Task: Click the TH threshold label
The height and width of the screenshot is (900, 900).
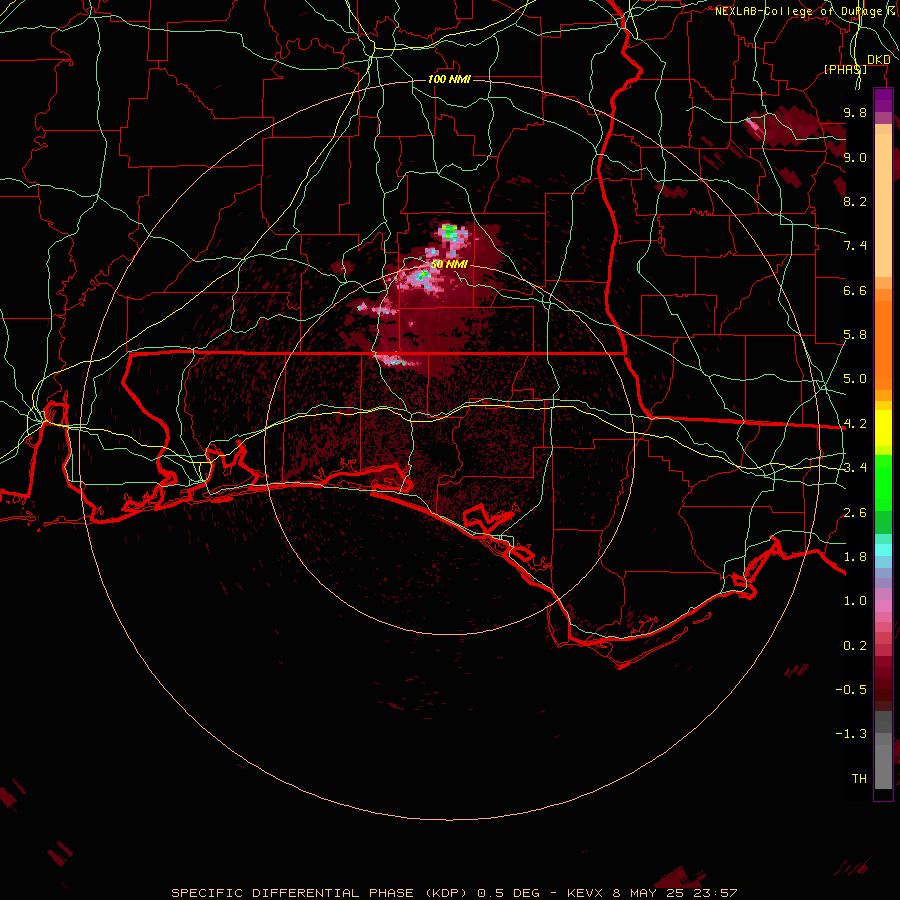Action: pos(859,779)
